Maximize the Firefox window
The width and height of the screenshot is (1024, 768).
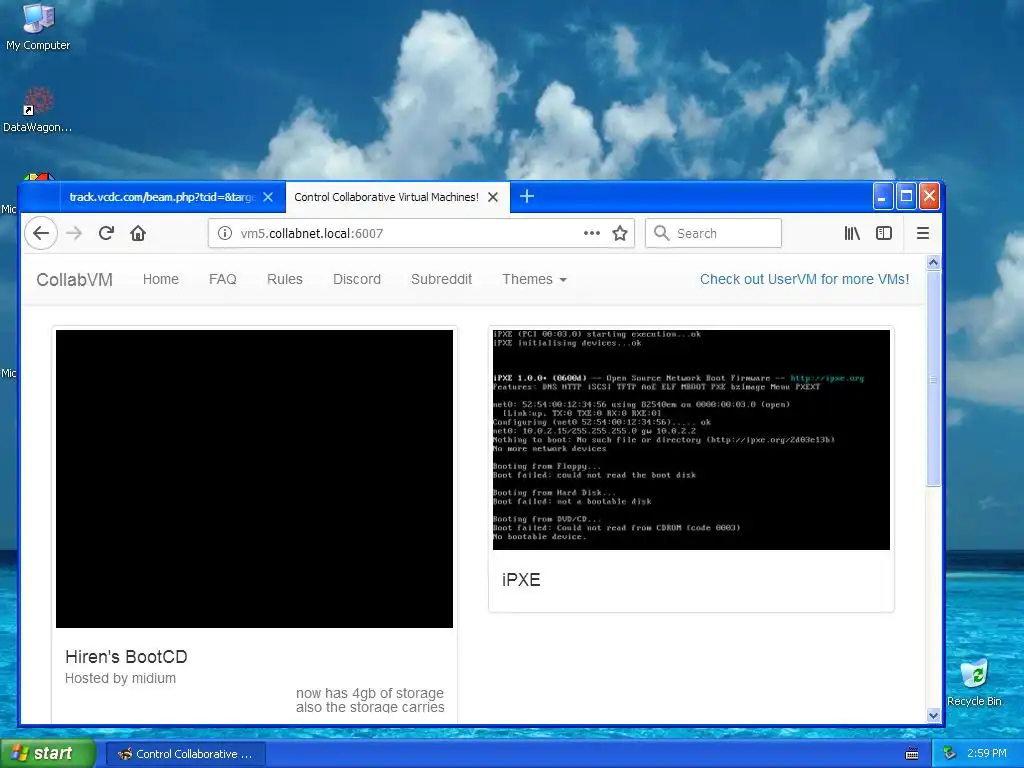click(906, 197)
